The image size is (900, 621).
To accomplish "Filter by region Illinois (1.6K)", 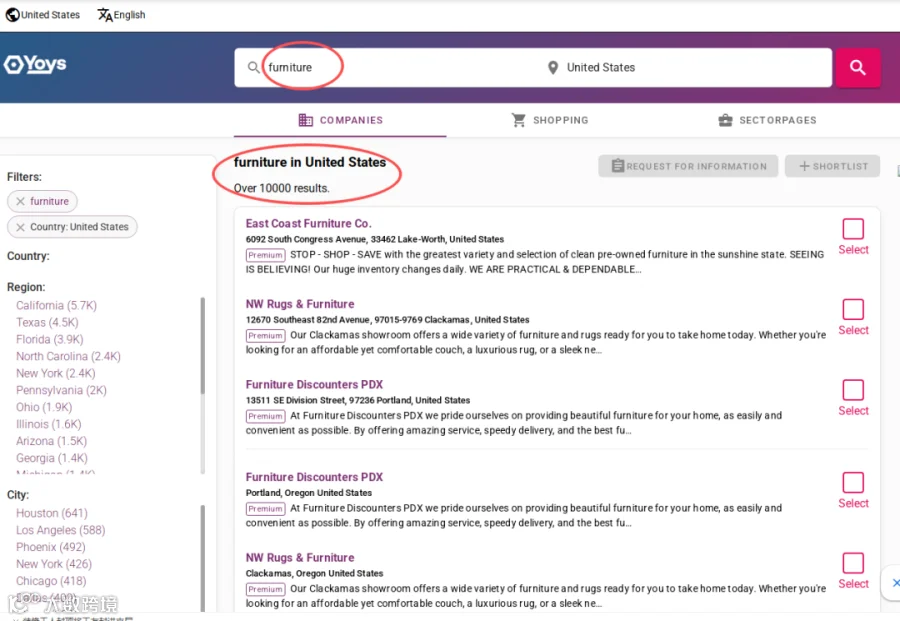I will 49,424.
